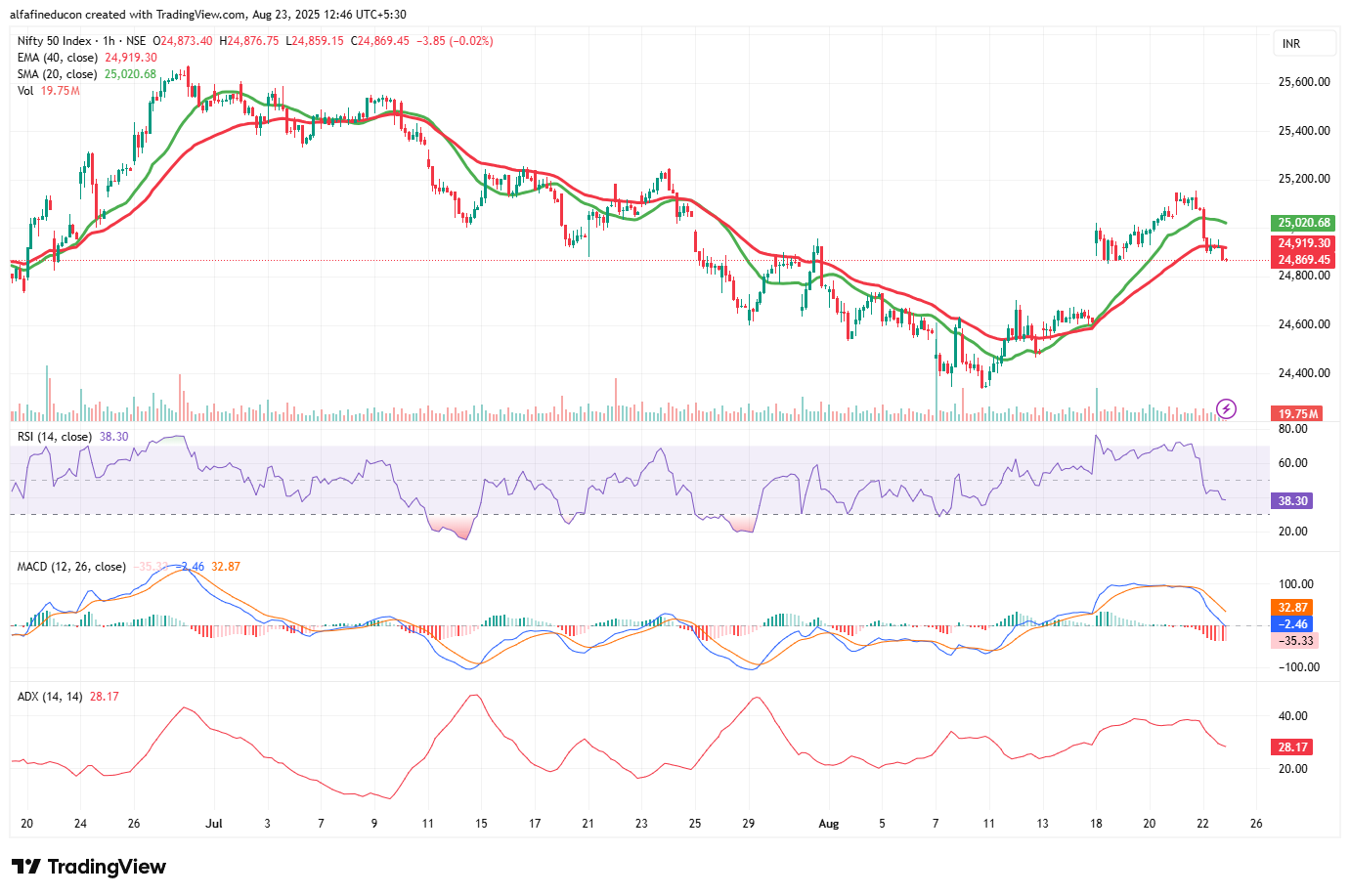
Task: Click the orange 32.87 MACD signal label
Action: 1291,608
